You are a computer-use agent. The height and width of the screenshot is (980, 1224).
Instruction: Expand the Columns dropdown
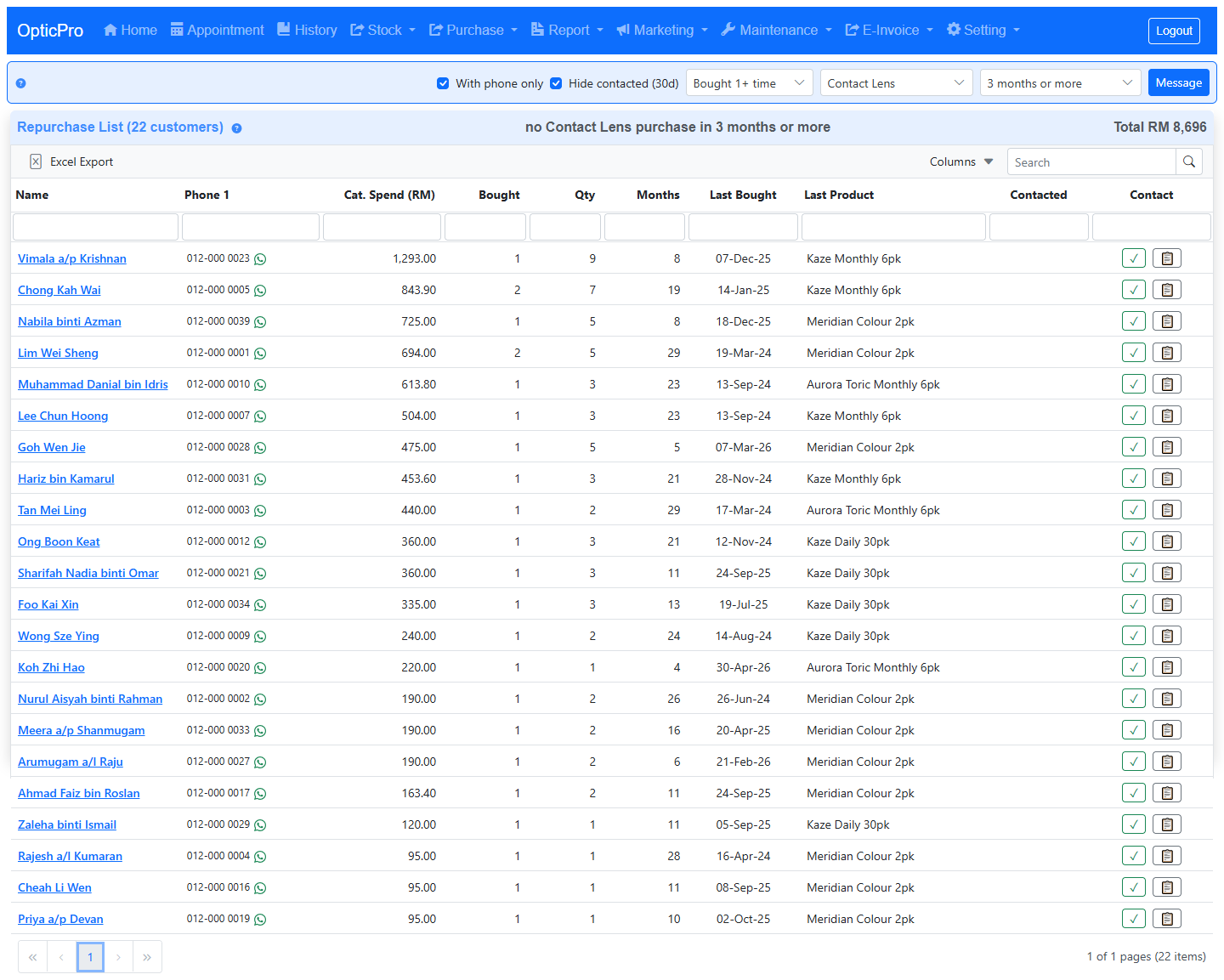(x=961, y=161)
